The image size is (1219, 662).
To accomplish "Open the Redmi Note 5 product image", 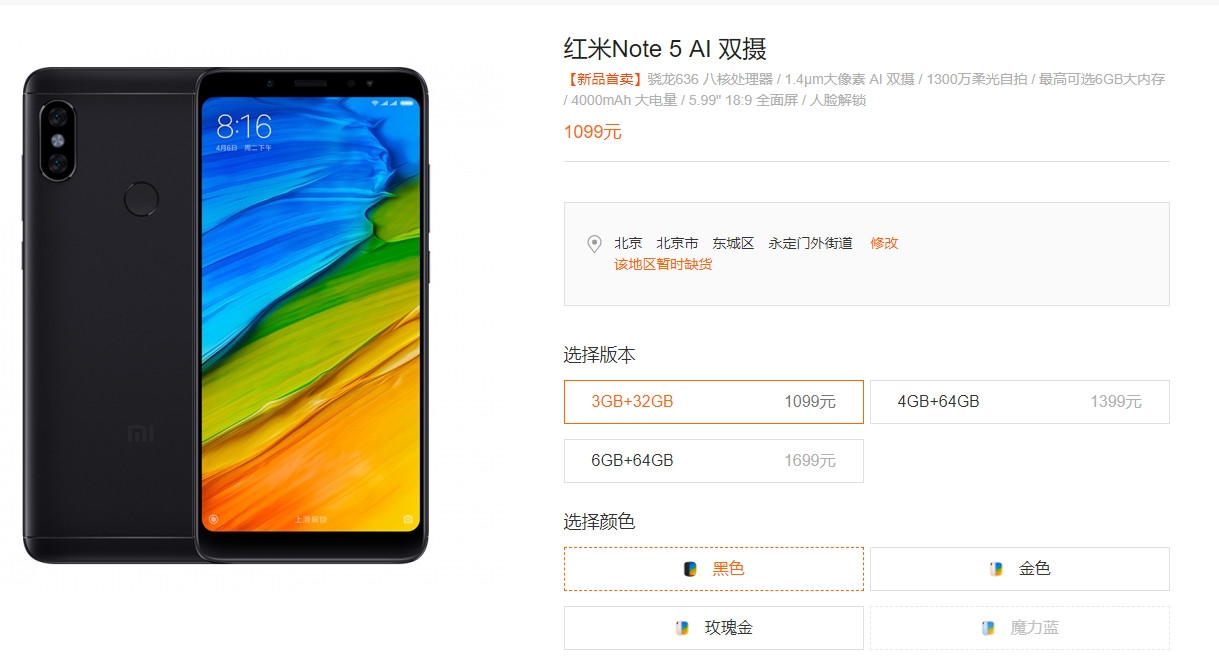I will [x=226, y=315].
